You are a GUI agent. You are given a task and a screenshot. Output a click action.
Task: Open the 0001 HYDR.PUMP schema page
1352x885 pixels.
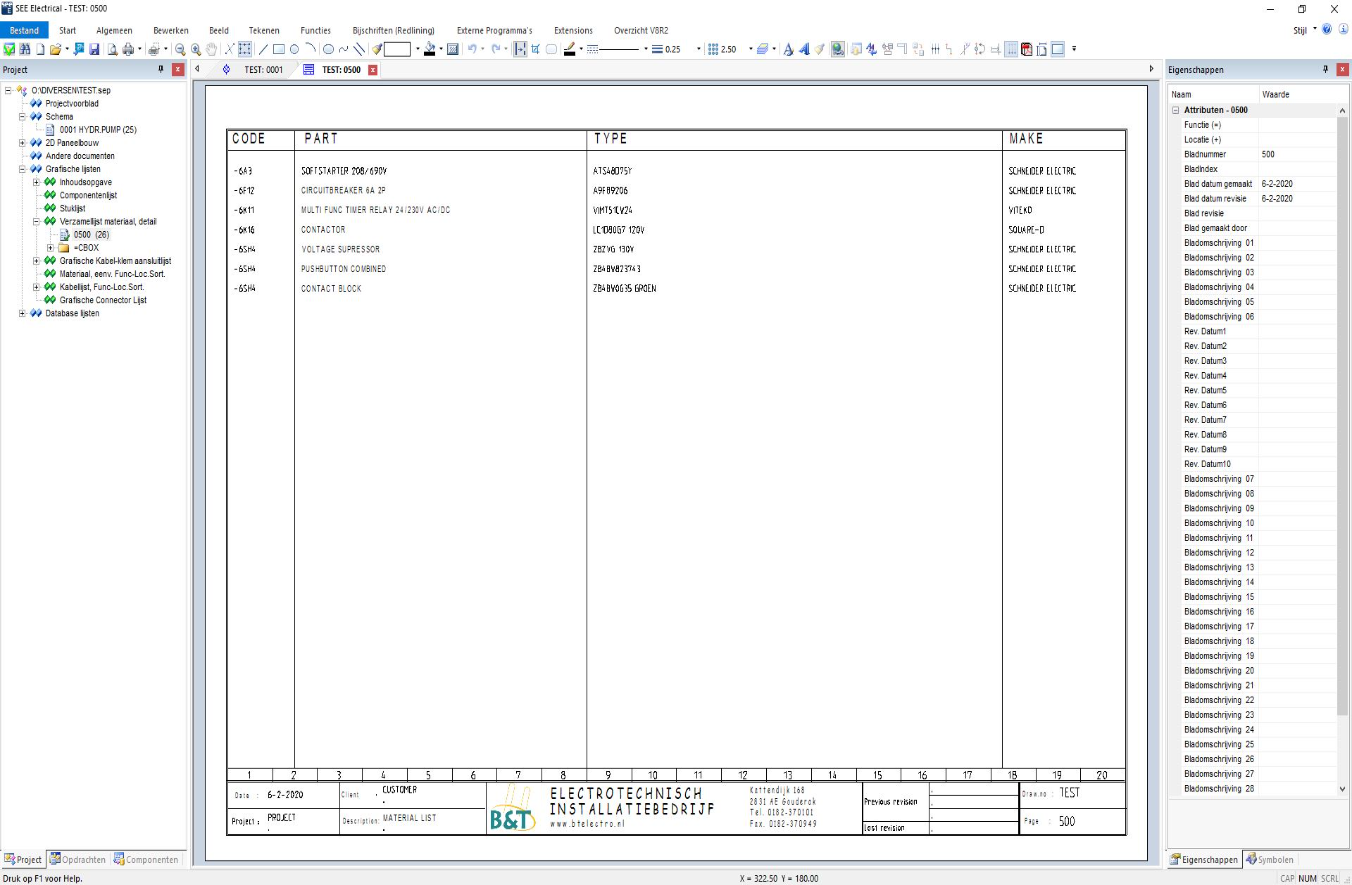(x=97, y=130)
